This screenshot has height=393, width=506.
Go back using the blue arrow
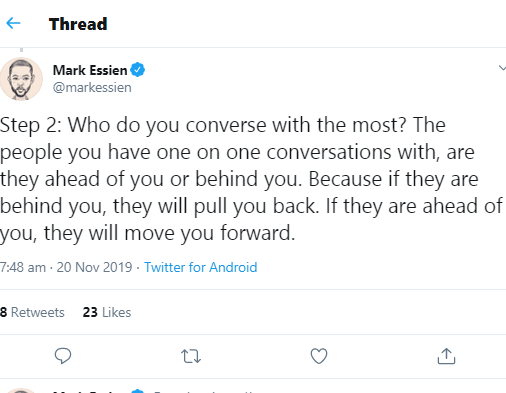(13, 23)
